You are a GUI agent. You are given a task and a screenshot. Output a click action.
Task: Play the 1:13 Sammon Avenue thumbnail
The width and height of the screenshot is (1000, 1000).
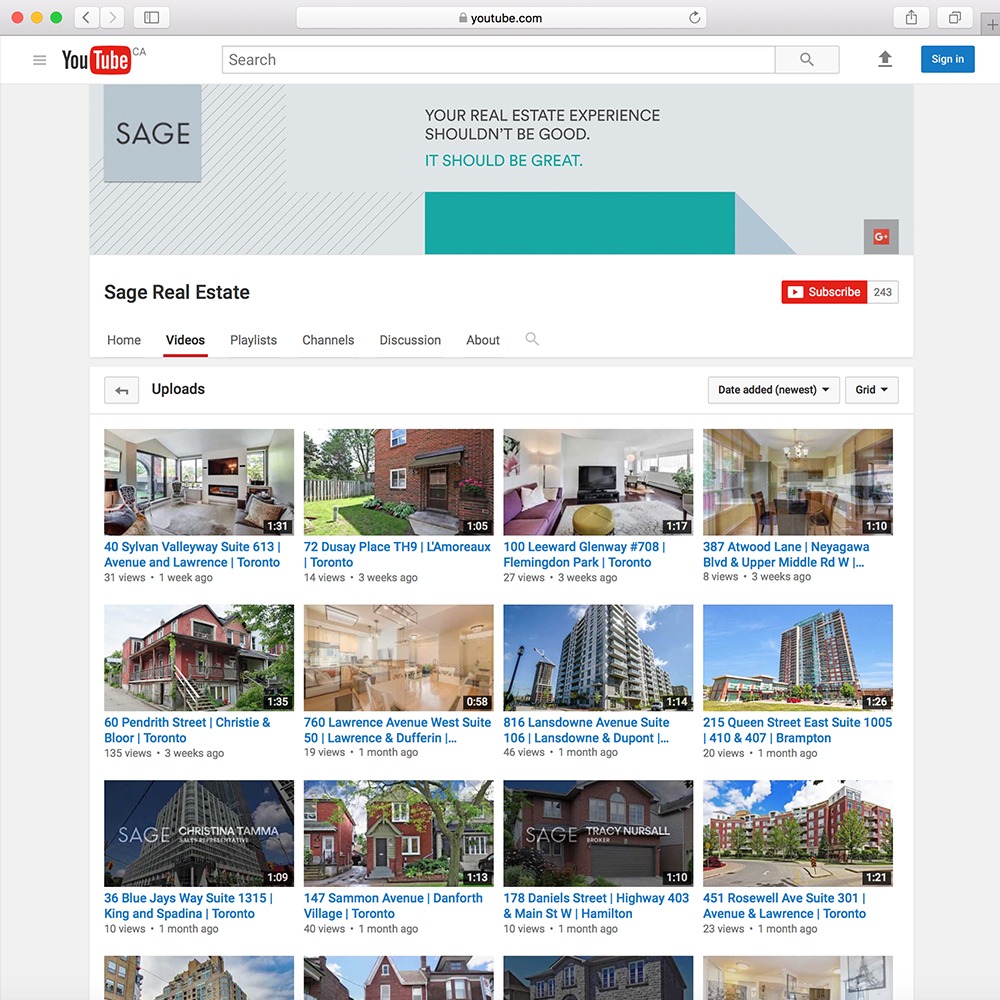(x=399, y=834)
